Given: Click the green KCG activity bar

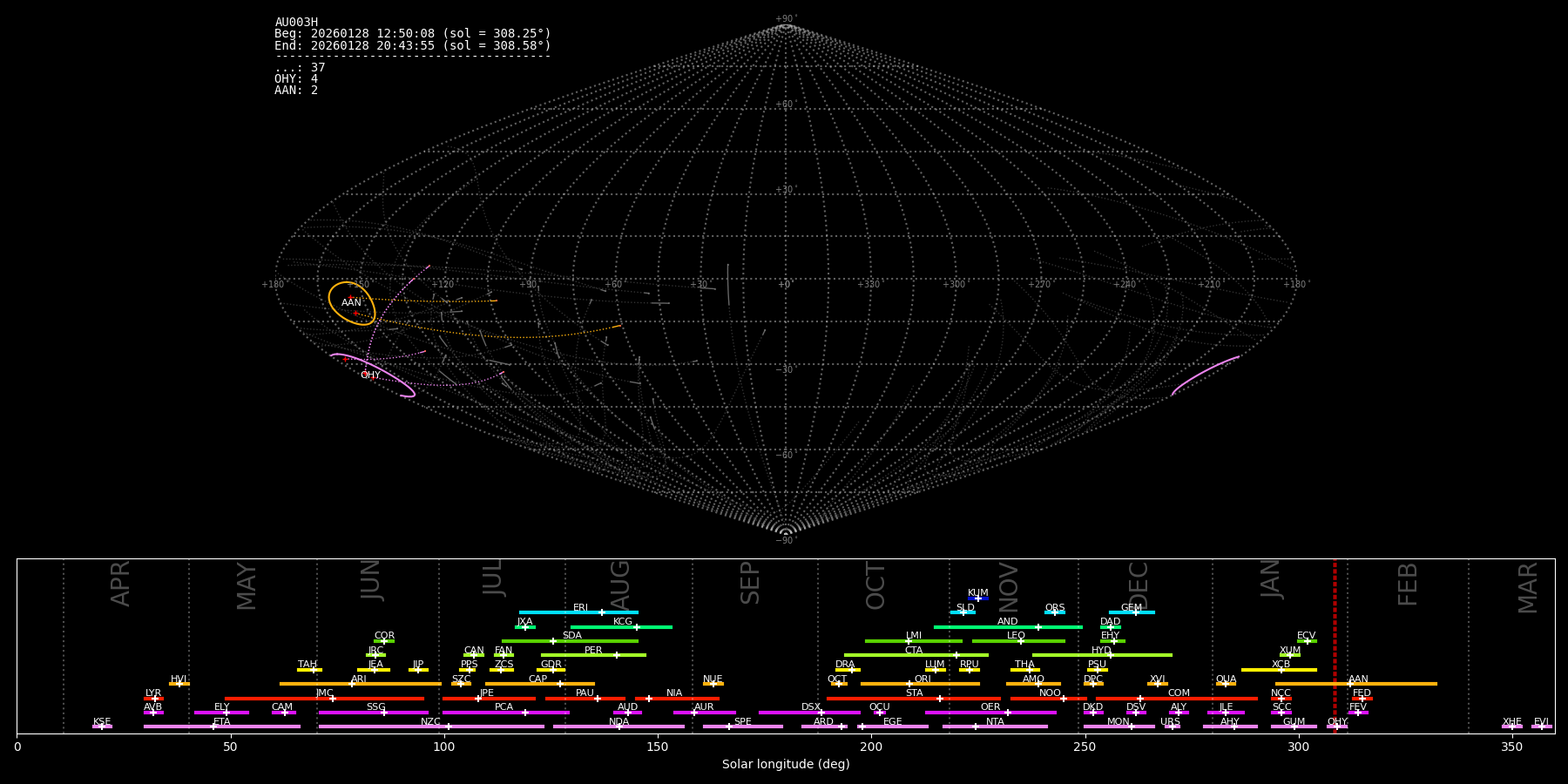Looking at the screenshot, I should [621, 627].
